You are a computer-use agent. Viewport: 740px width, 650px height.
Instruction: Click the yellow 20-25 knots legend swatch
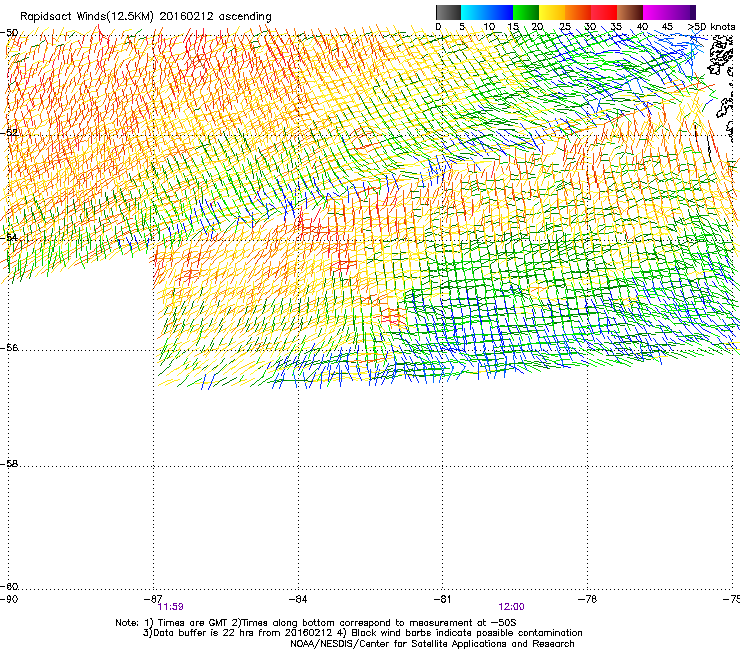[552, 12]
